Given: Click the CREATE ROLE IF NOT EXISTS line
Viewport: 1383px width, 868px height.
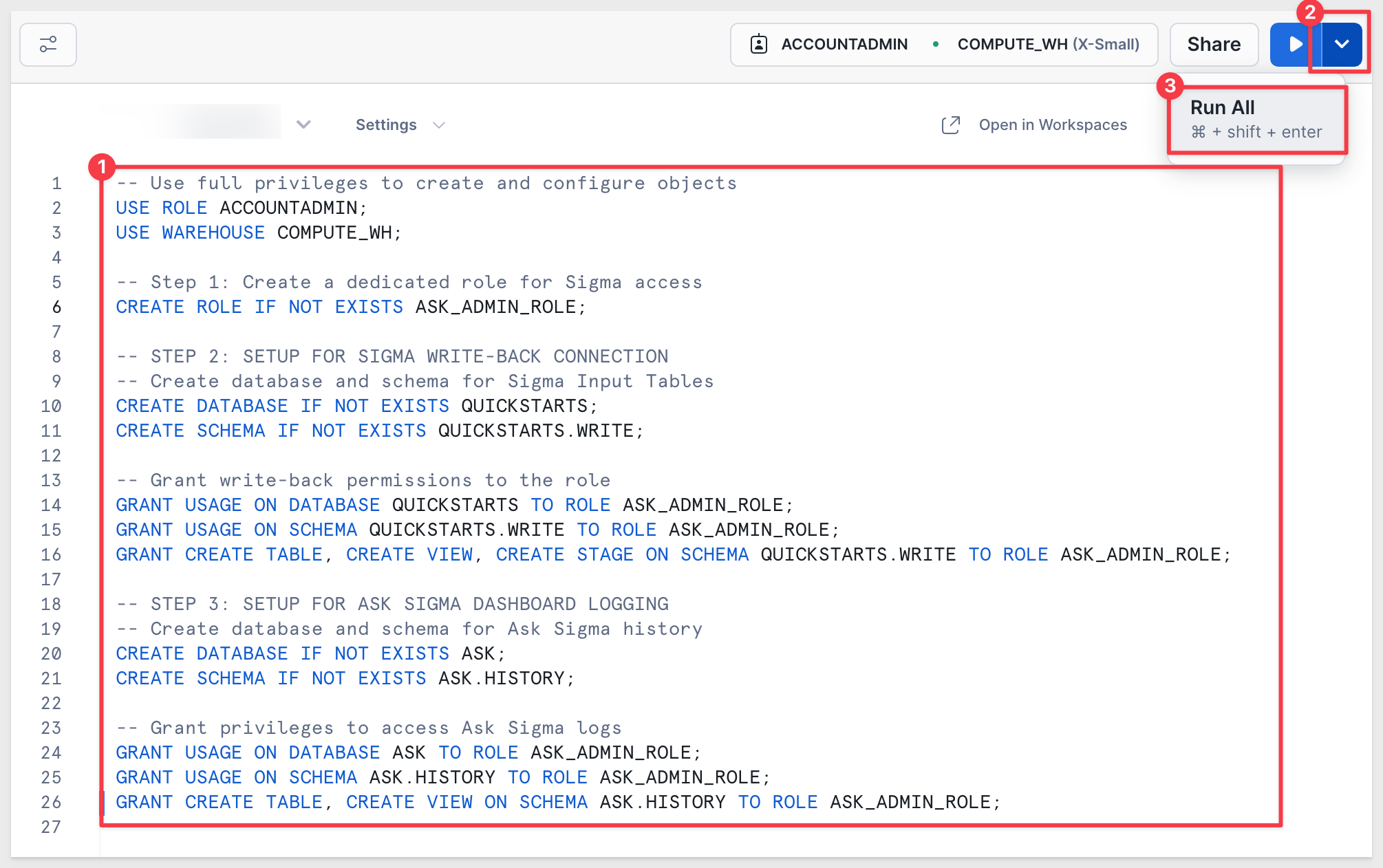Looking at the screenshot, I should coord(351,307).
